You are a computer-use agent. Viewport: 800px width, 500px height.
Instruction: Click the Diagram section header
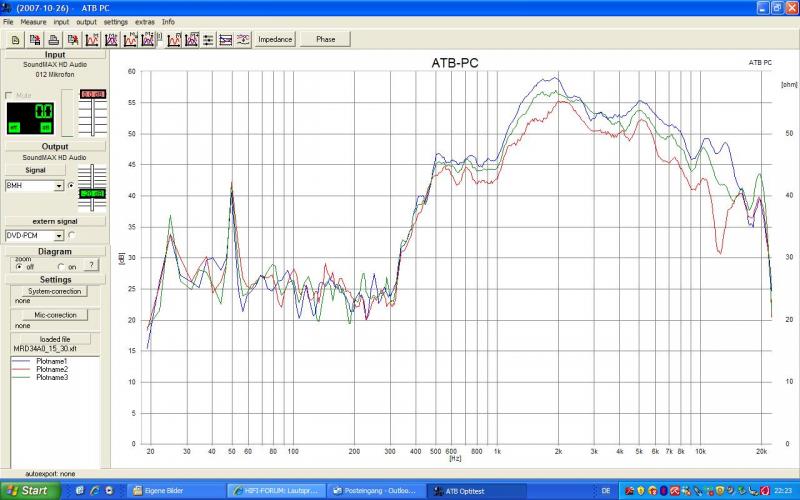(55, 252)
